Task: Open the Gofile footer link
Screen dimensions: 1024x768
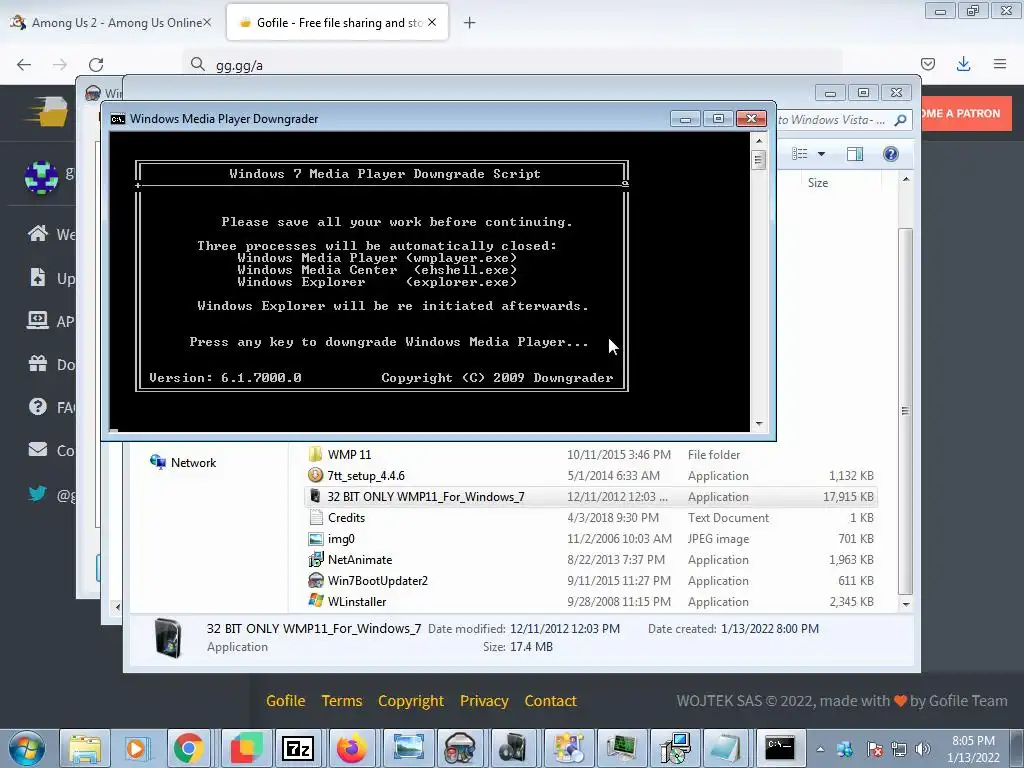Action: click(285, 701)
